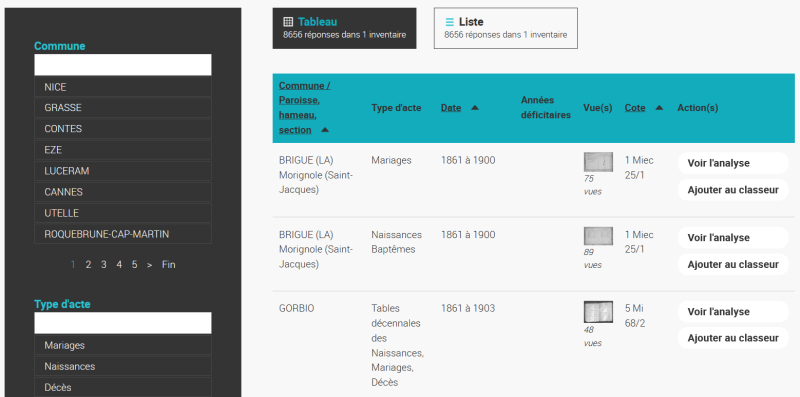Filter by commune CANNES

[x=123, y=192]
